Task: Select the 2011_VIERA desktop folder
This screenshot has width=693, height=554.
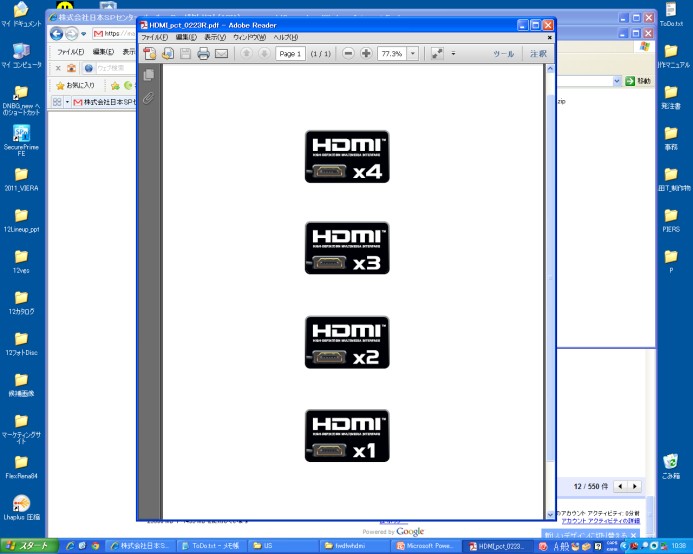Action: (x=21, y=180)
